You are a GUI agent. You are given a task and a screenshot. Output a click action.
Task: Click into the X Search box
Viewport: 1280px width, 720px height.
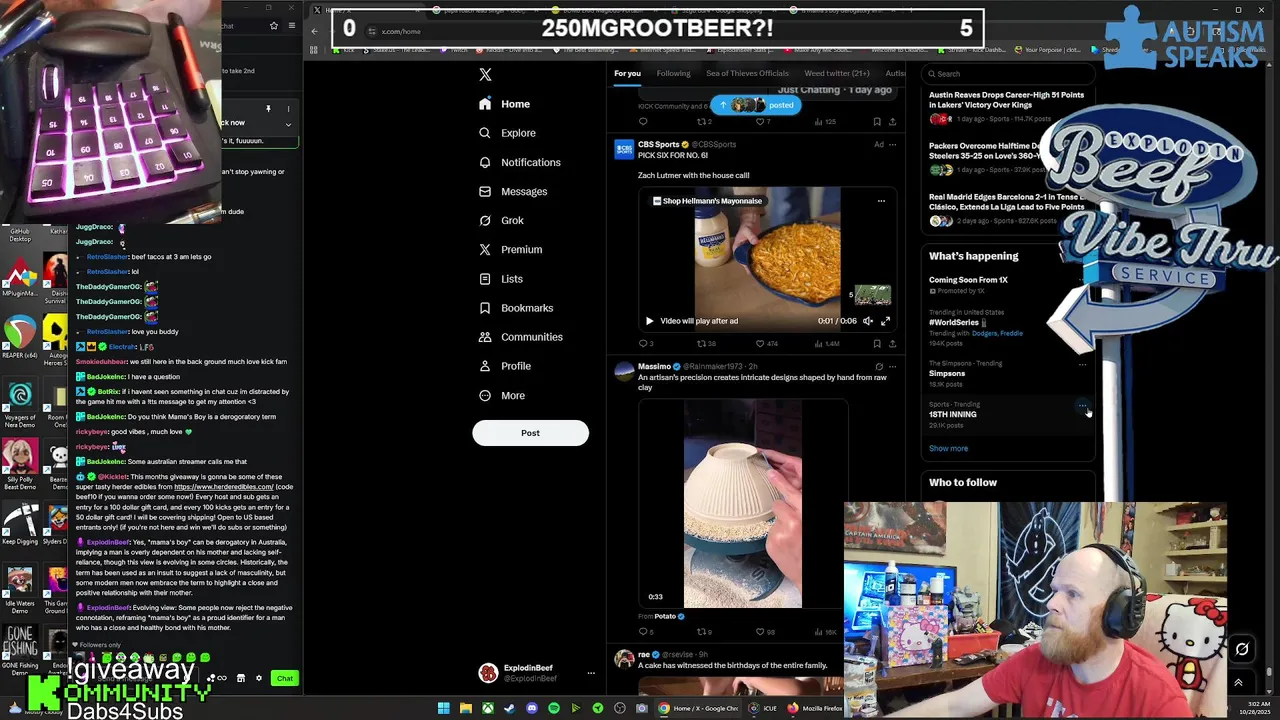pos(1008,73)
